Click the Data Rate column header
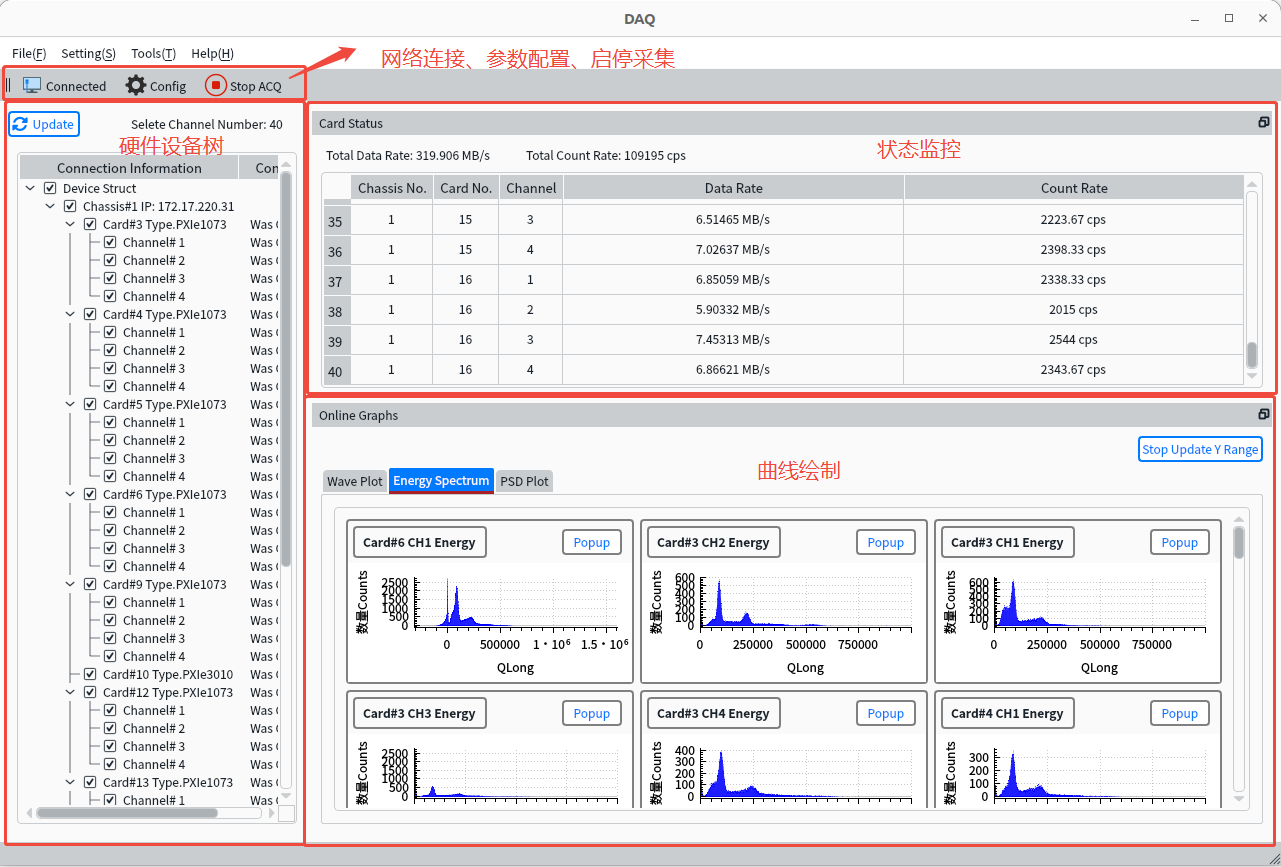The image size is (1281, 867). (x=733, y=187)
